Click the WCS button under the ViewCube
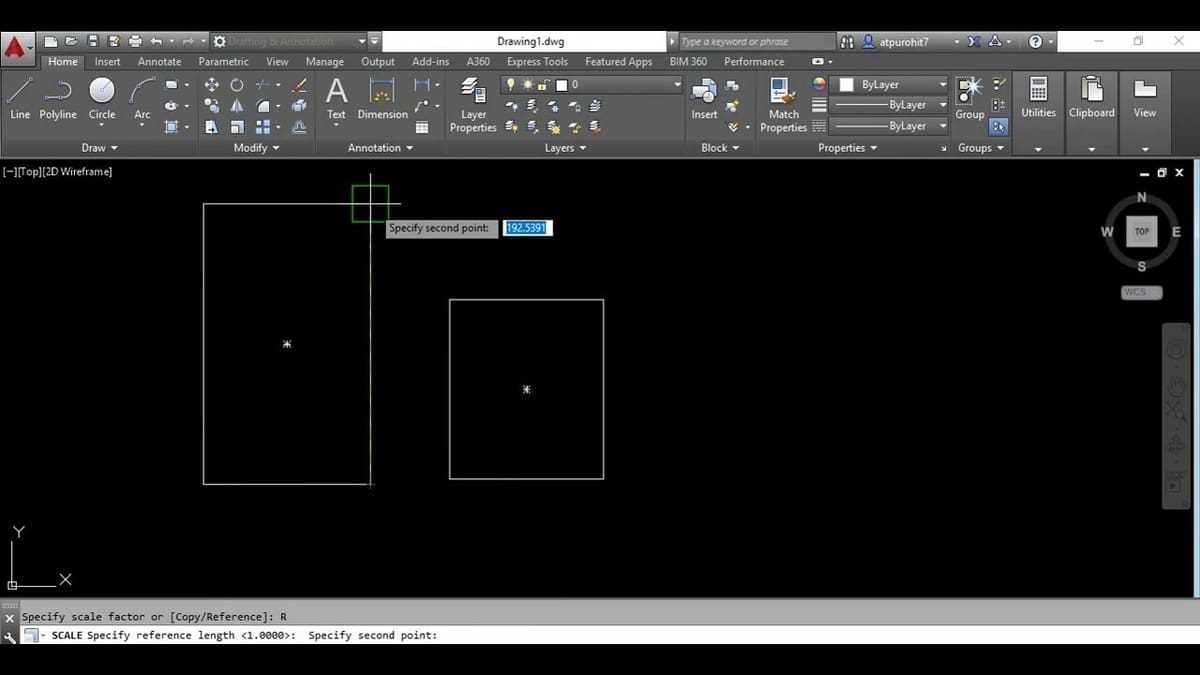 pyautogui.click(x=1141, y=292)
